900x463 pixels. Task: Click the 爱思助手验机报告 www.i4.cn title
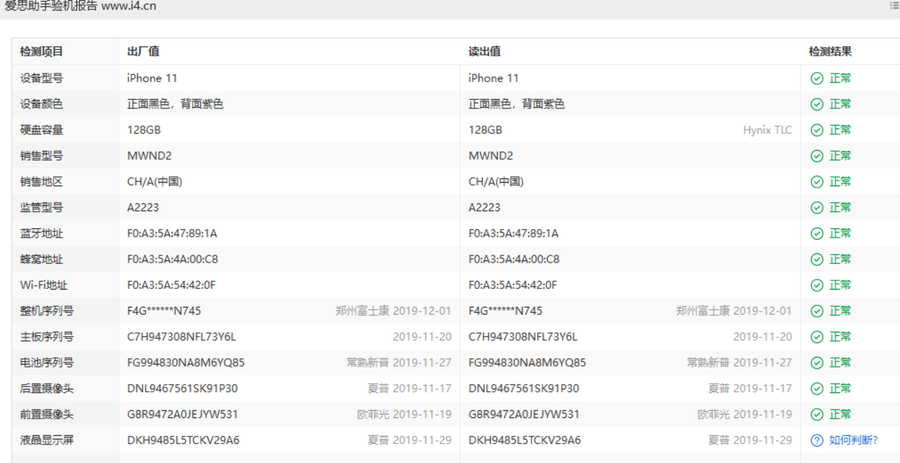tap(80, 7)
